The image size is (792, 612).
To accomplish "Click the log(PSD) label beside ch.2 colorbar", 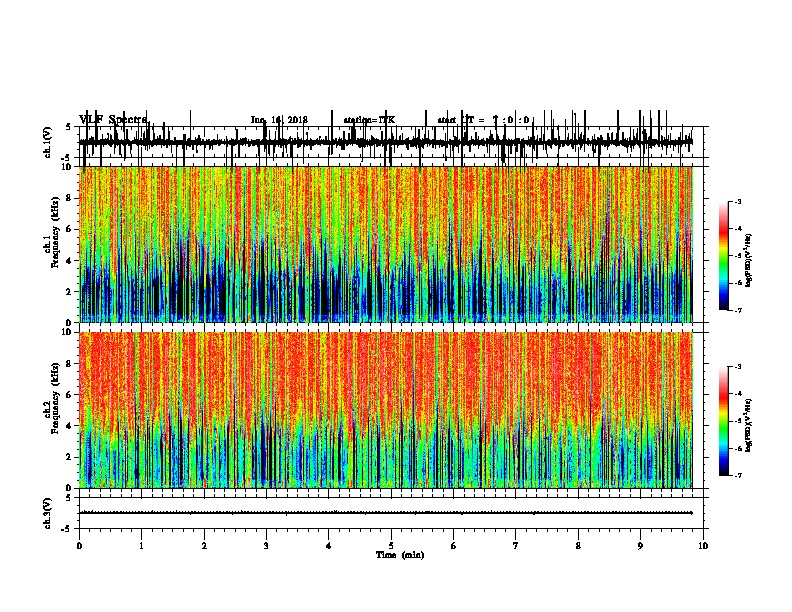I will (x=749, y=426).
